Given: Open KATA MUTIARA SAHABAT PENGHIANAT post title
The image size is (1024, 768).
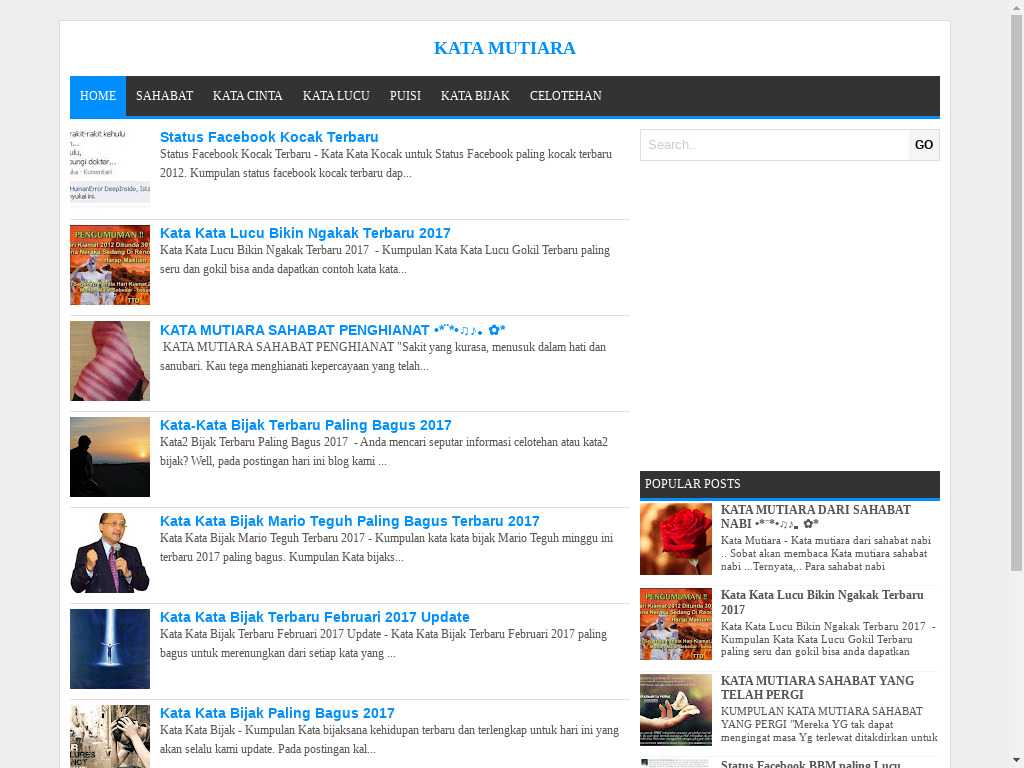Looking at the screenshot, I should 332,330.
